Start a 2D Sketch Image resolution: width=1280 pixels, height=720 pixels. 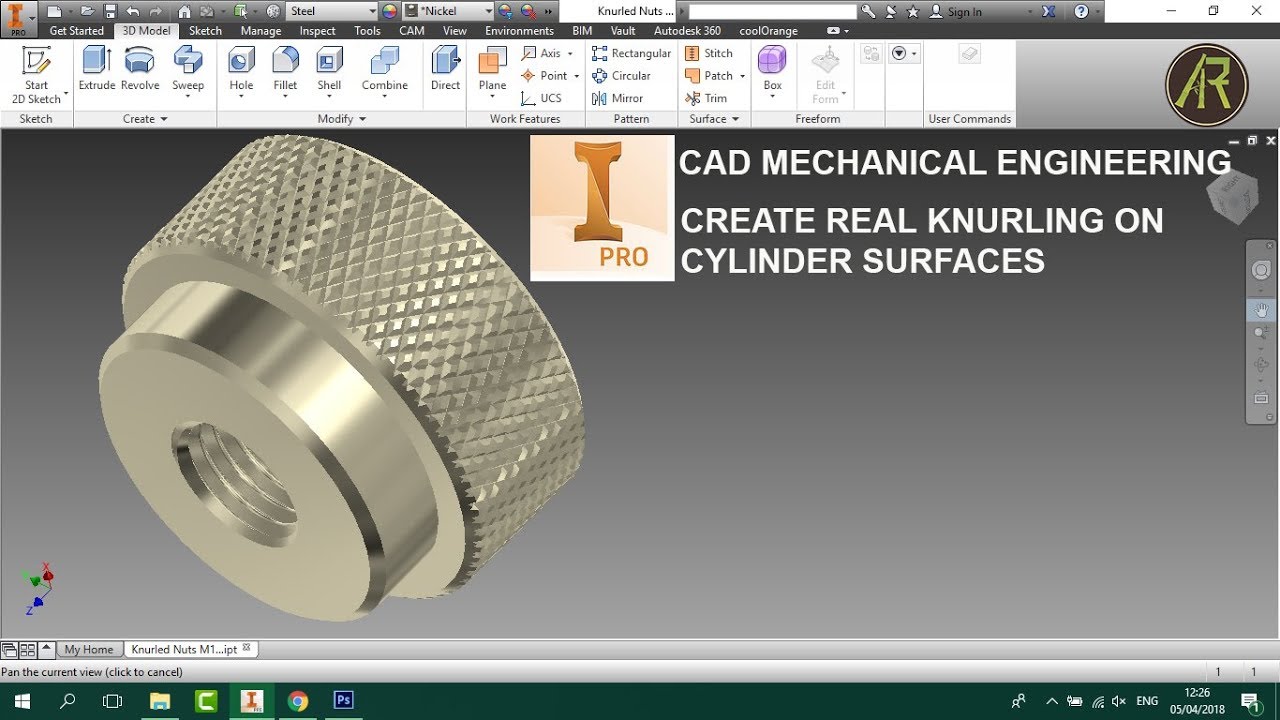click(x=37, y=75)
